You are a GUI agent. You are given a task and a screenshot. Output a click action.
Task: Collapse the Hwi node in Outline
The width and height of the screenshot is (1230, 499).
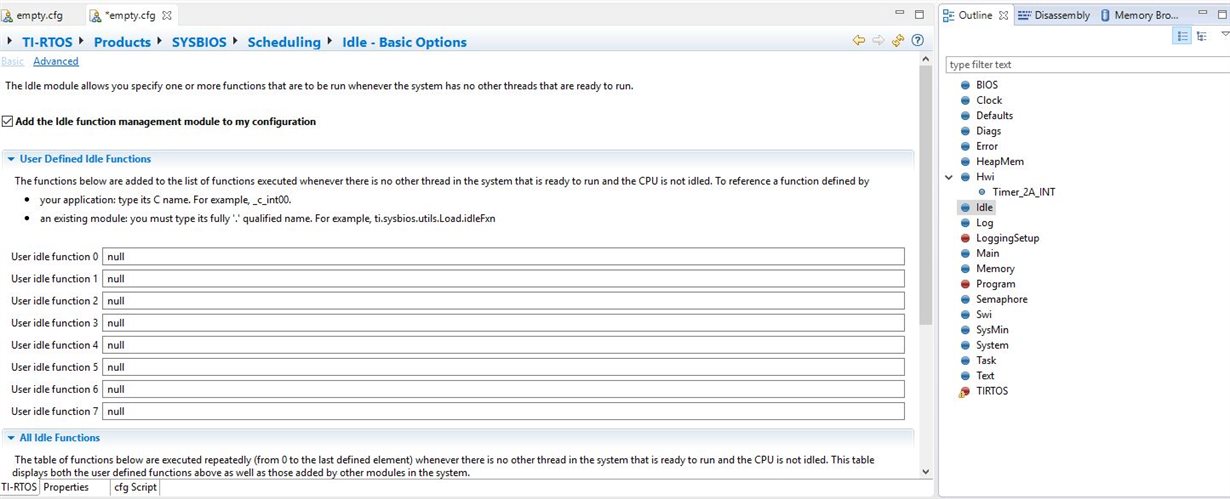coord(949,177)
